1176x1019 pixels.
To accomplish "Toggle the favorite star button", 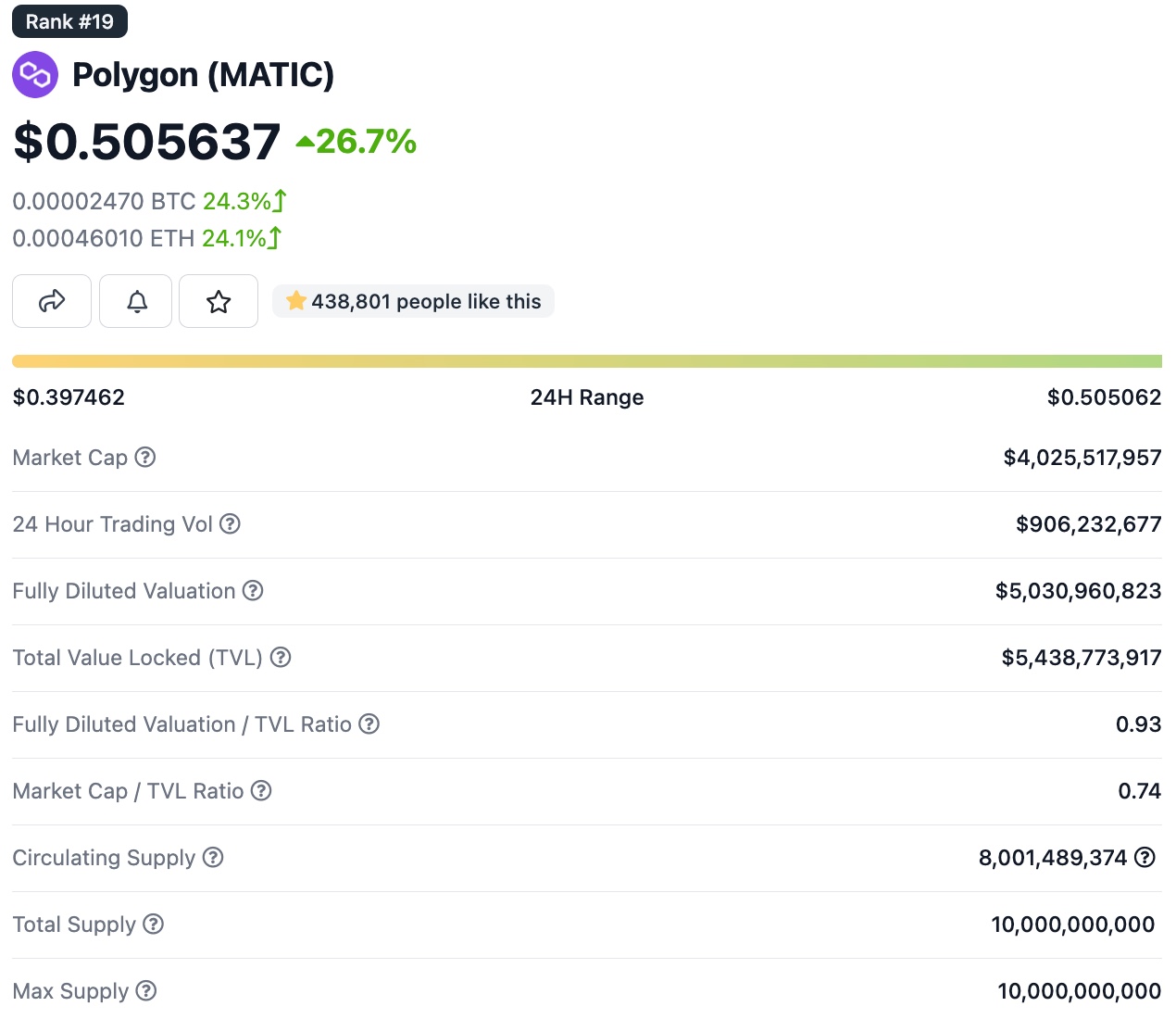I will tap(219, 301).
